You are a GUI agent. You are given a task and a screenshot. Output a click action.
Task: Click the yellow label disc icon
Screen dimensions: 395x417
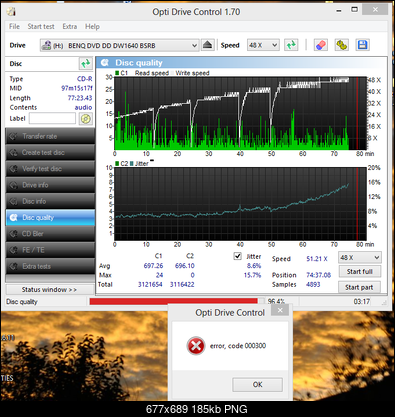pos(86,119)
